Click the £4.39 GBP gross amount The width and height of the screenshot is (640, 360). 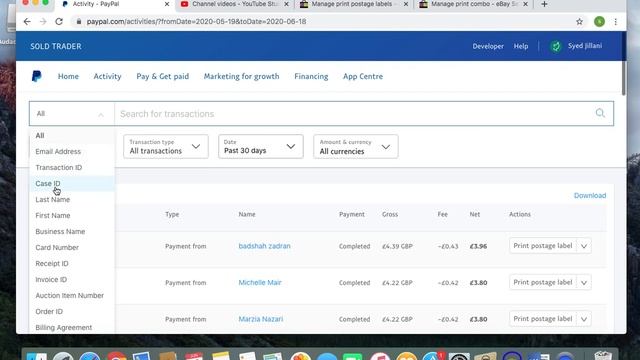tap(397, 246)
